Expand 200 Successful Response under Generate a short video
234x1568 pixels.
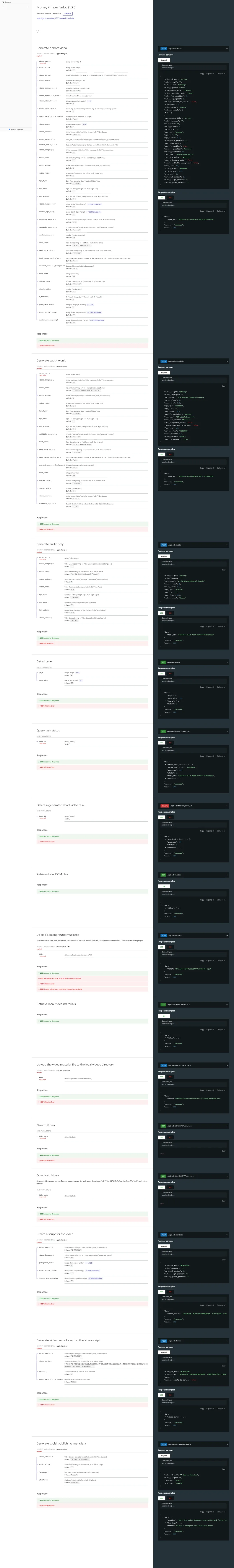tap(92, 340)
